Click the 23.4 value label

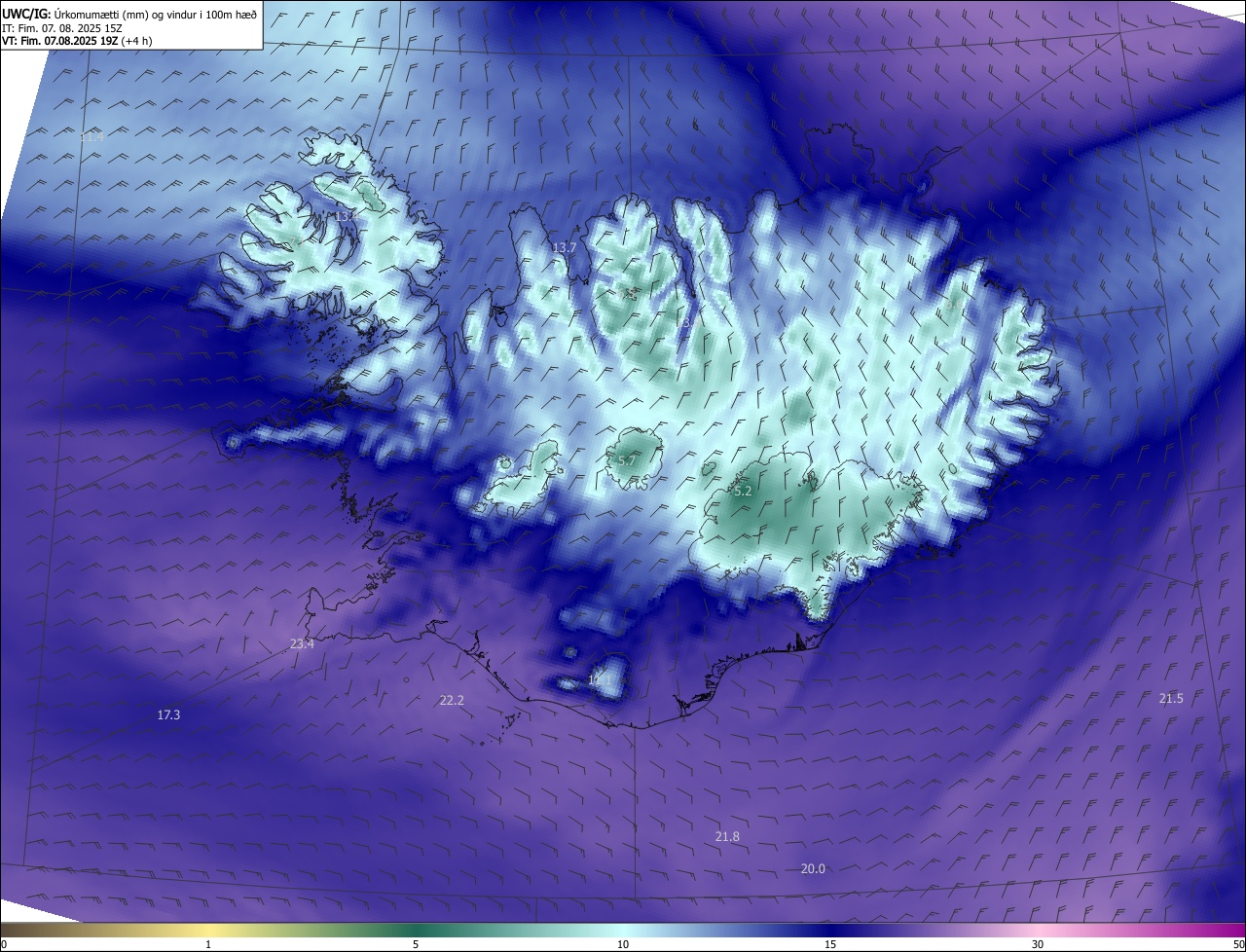point(302,643)
